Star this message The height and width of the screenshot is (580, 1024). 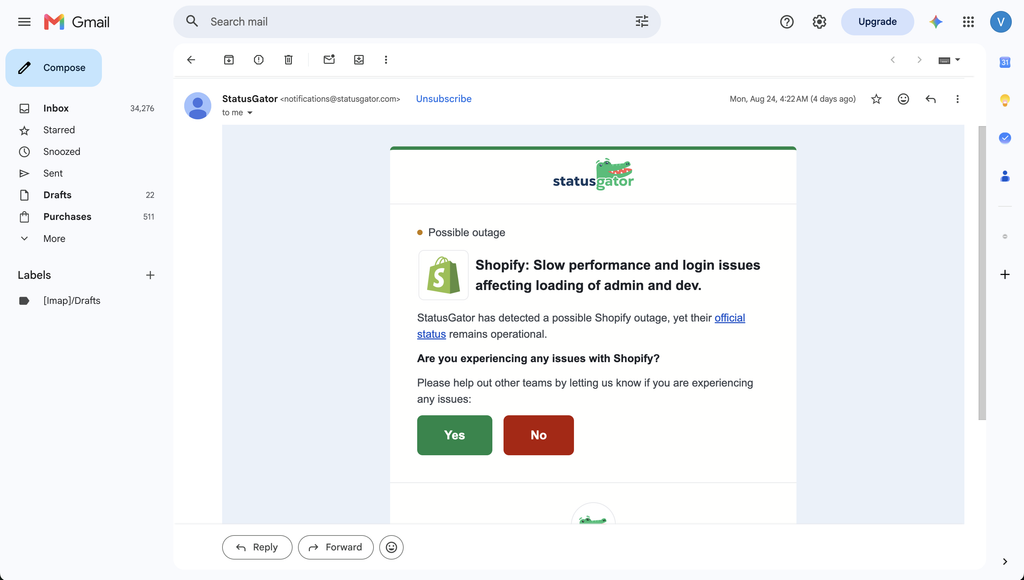click(x=876, y=99)
